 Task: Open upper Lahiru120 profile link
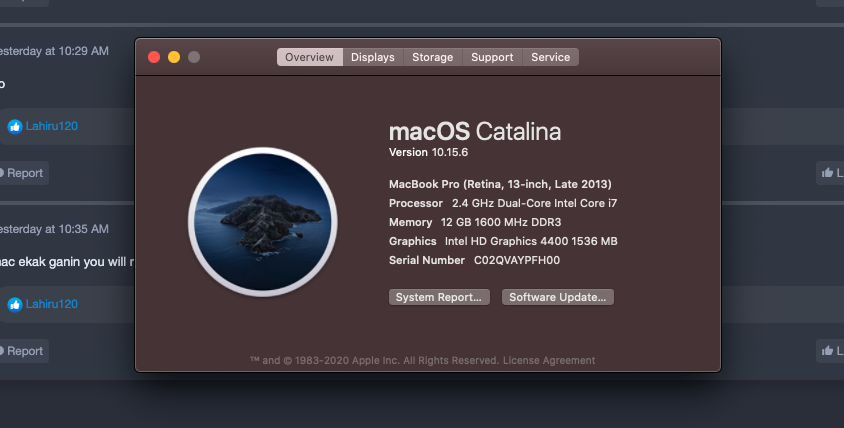[52, 126]
